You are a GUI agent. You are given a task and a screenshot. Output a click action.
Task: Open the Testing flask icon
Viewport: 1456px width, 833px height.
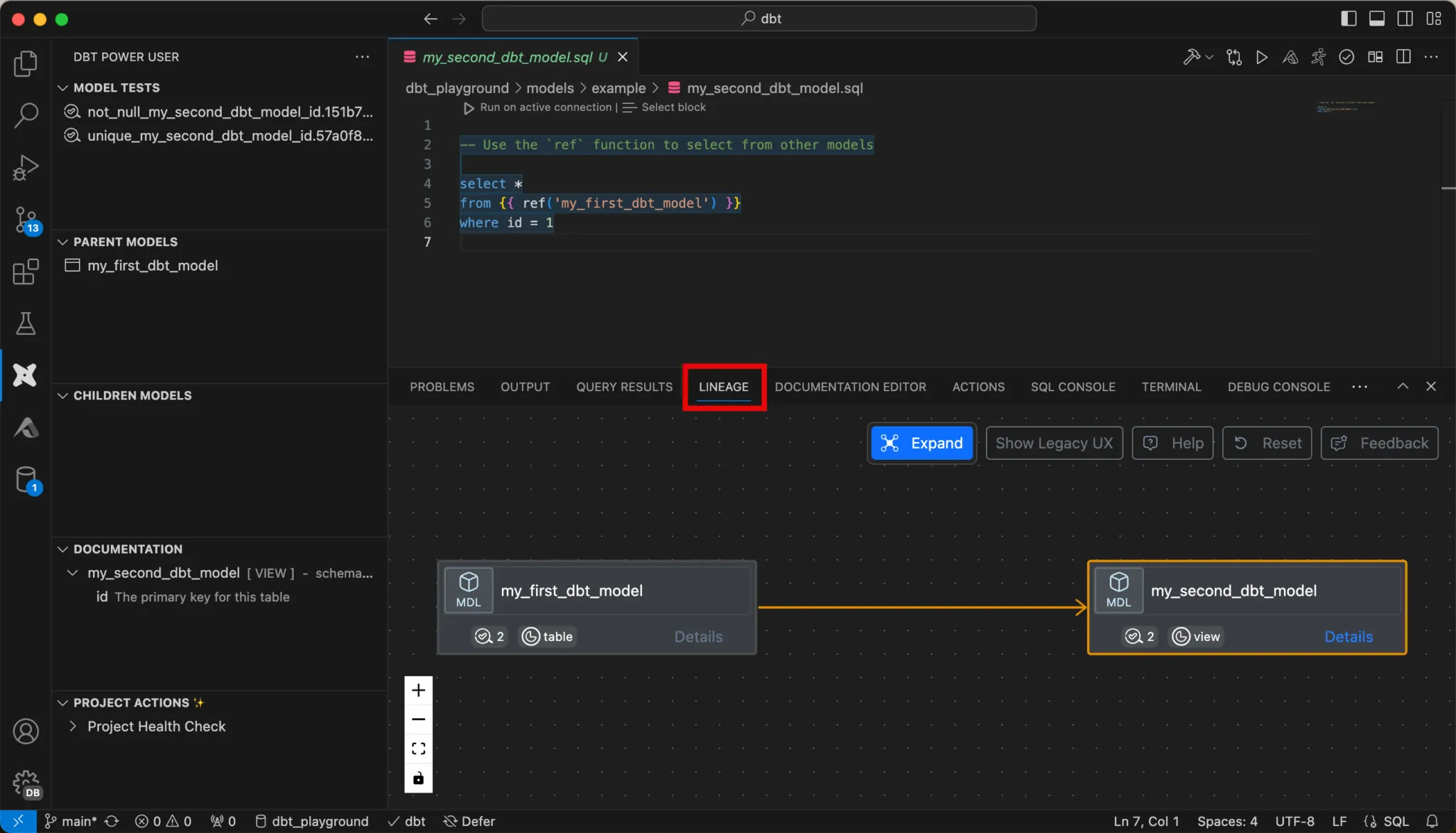(x=26, y=323)
